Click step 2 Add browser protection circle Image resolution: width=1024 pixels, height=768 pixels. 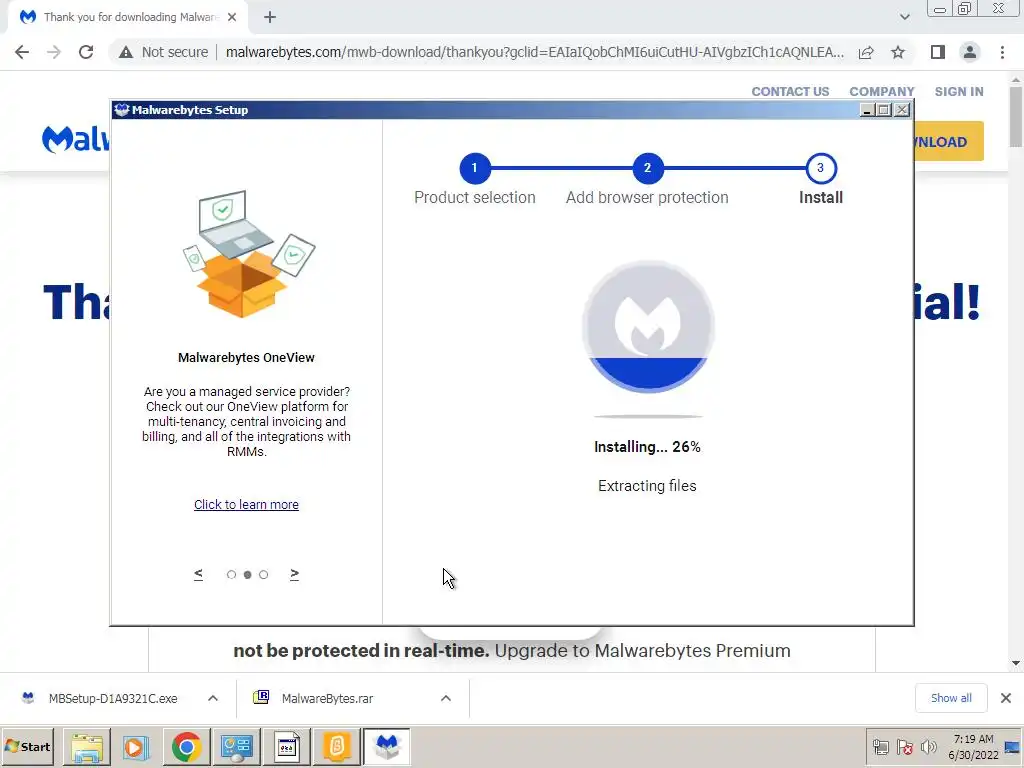coord(647,168)
